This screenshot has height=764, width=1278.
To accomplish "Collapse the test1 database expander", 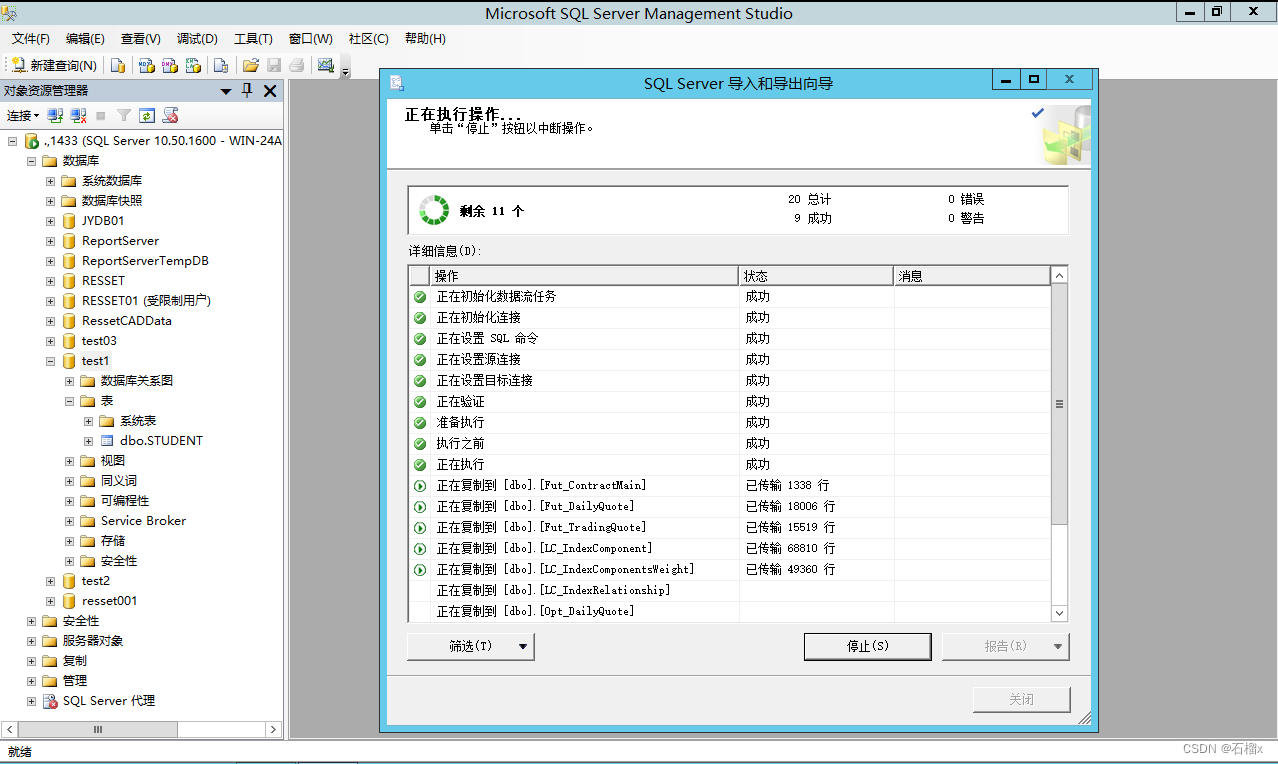I will pos(50,361).
